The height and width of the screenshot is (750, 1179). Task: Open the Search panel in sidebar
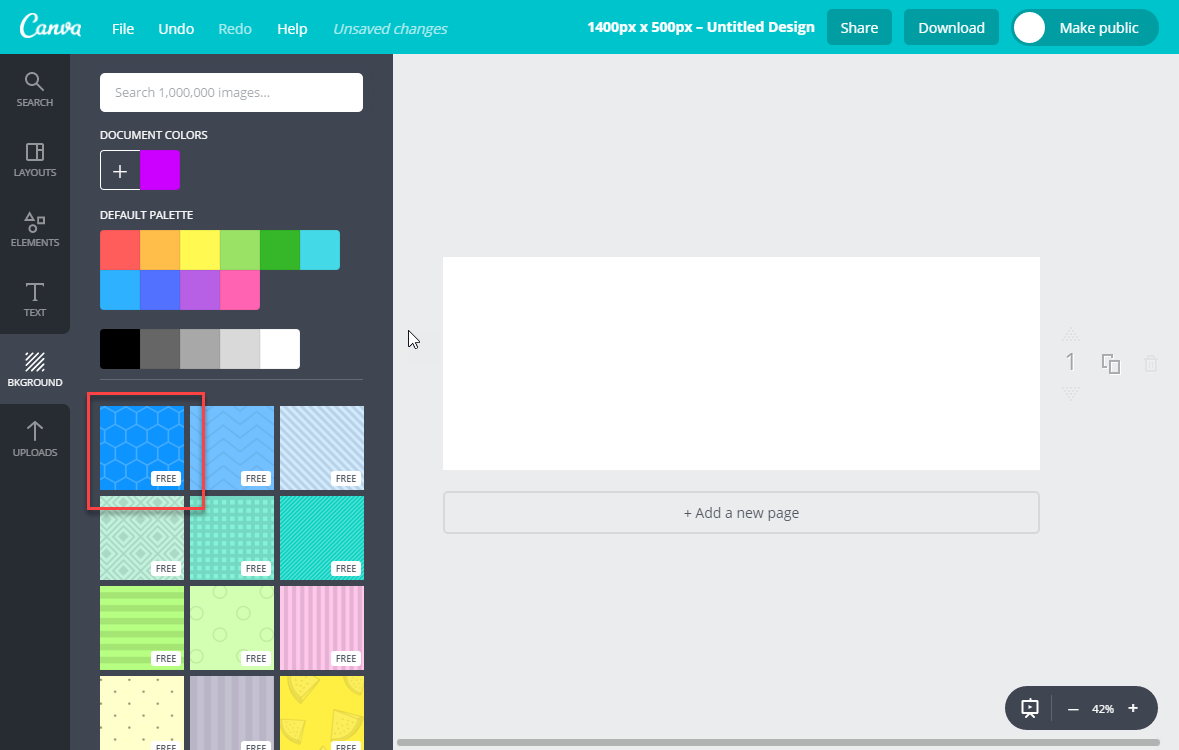click(x=34, y=89)
